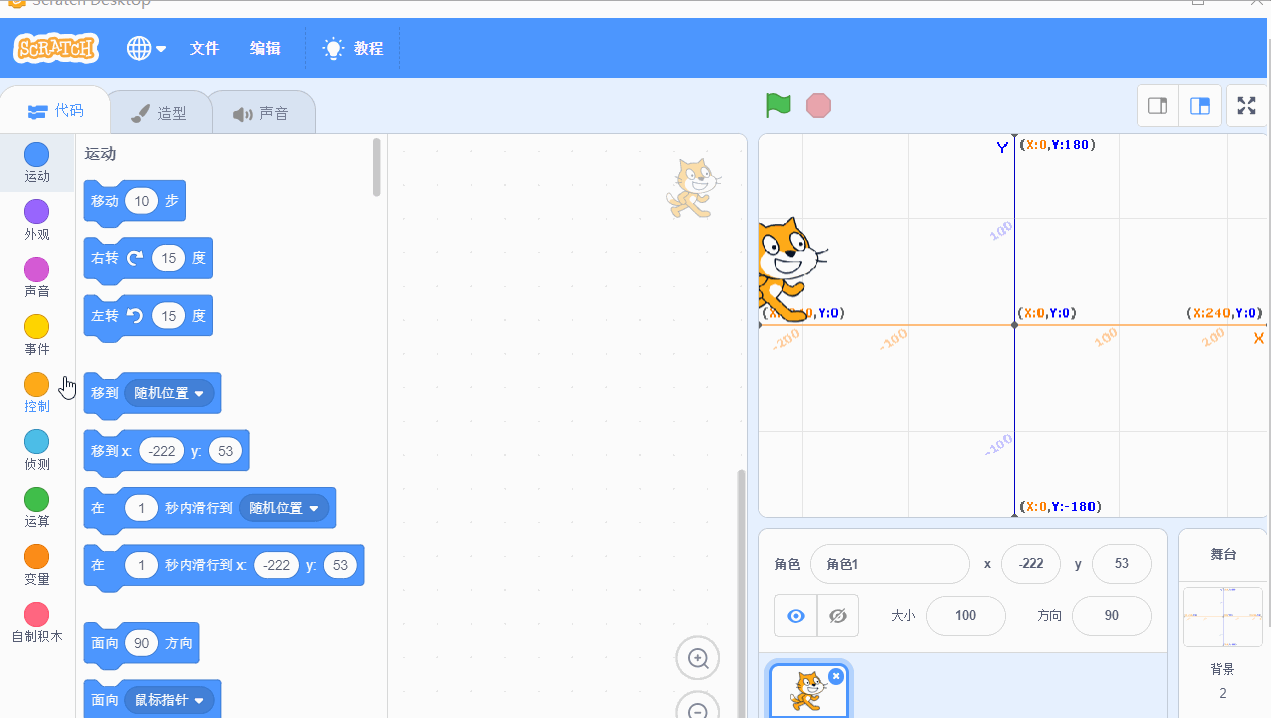Click the Scratch logo

[x=56, y=47]
